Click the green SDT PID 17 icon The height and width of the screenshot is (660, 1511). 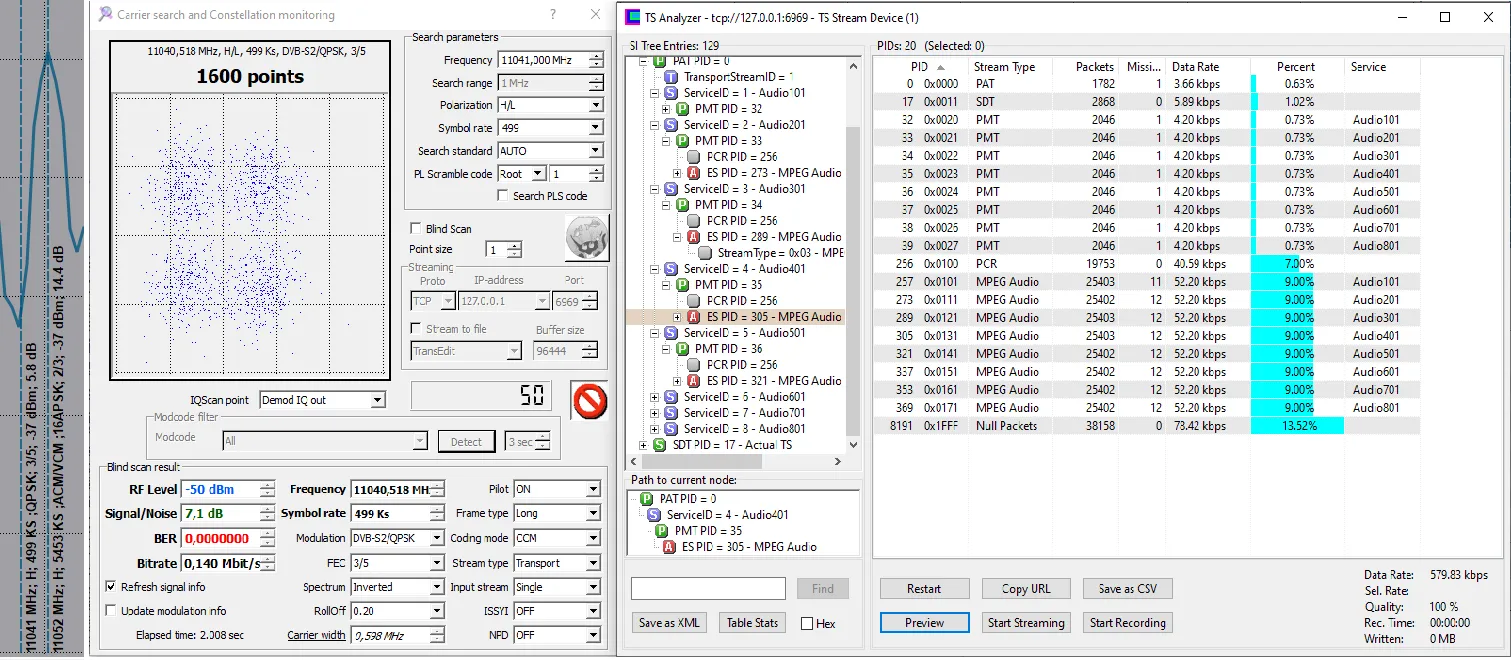click(x=659, y=445)
